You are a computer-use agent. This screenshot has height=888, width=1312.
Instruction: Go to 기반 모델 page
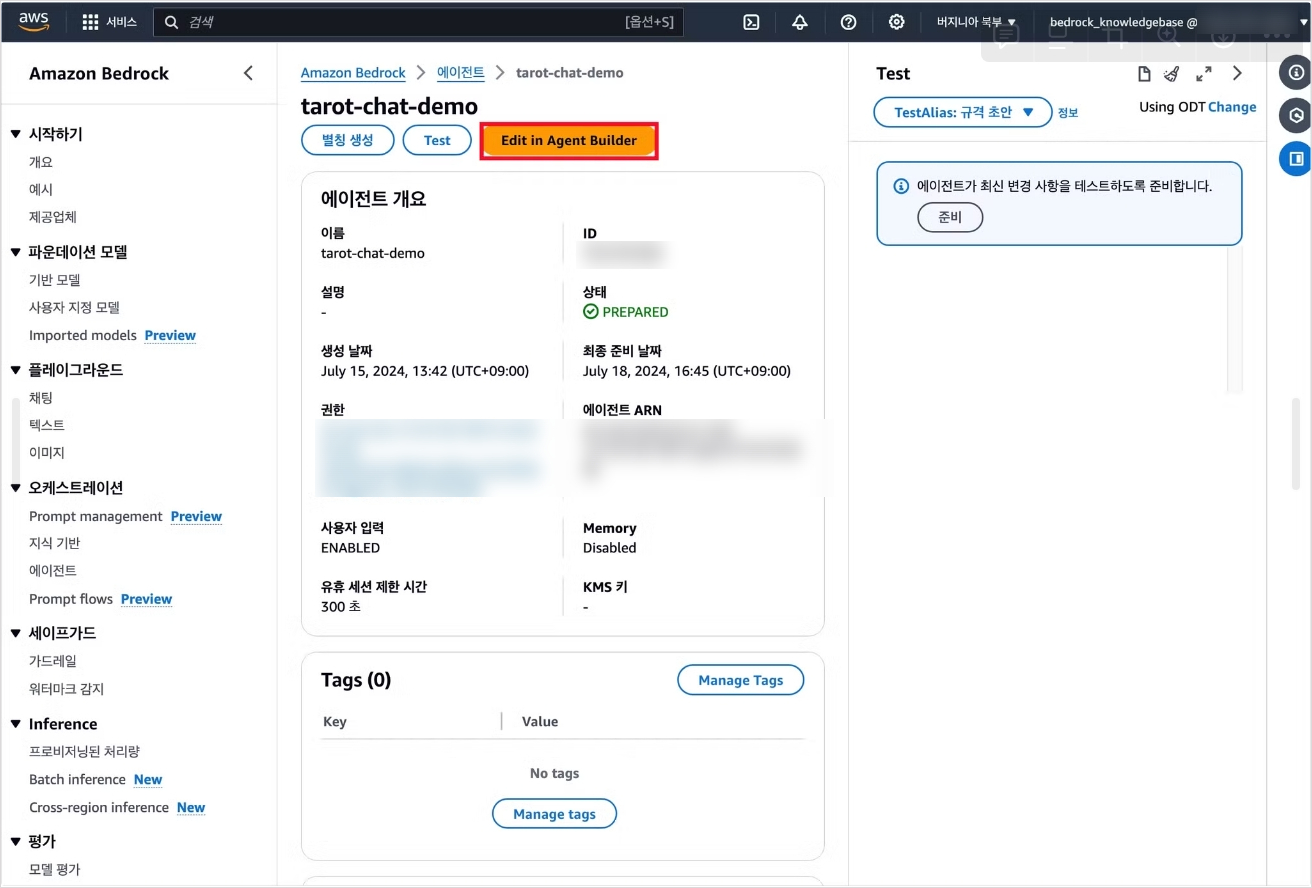click(55, 280)
